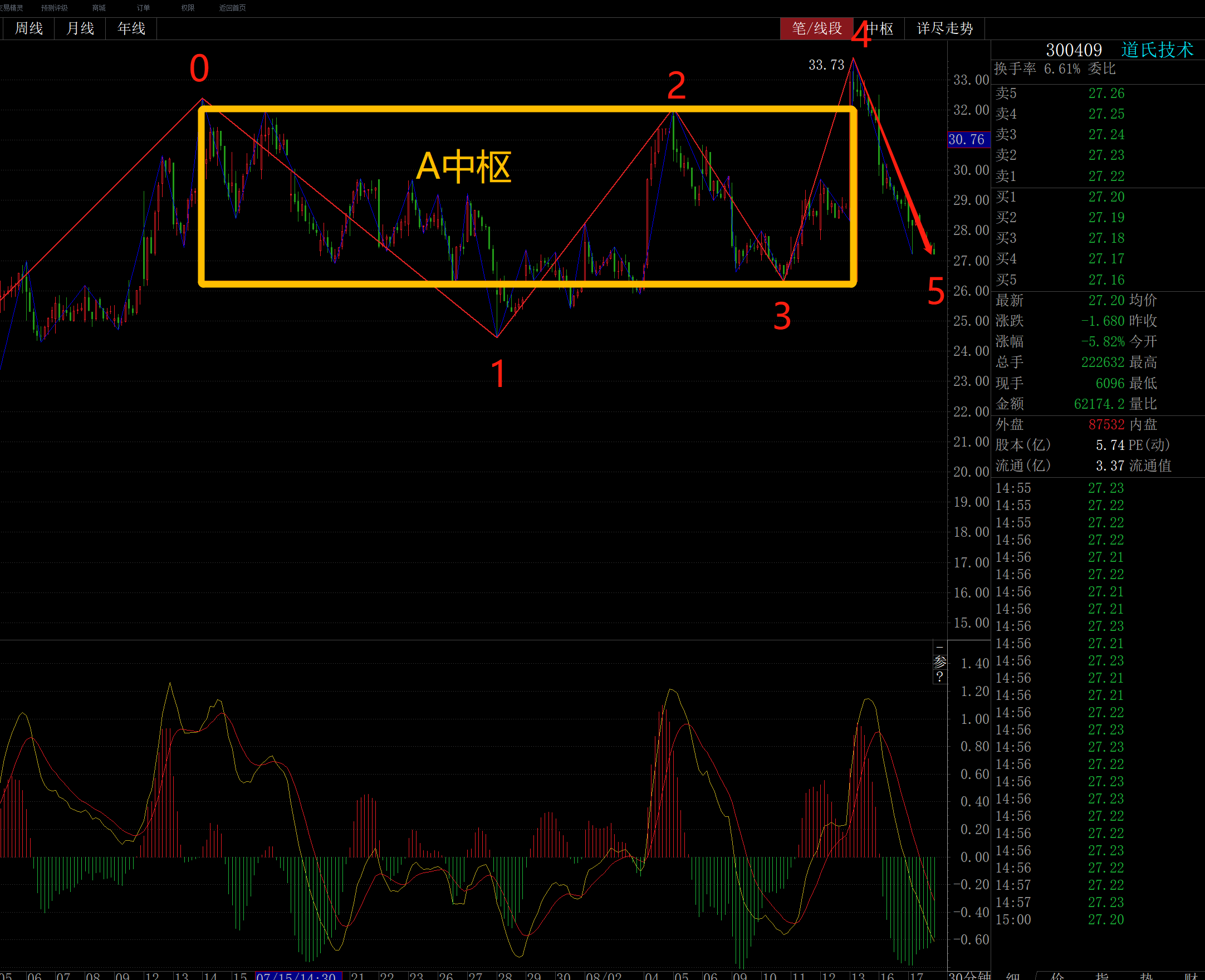Click the 最新 price 27.20
Viewport: 1205px width, 980px height.
coord(1106,300)
